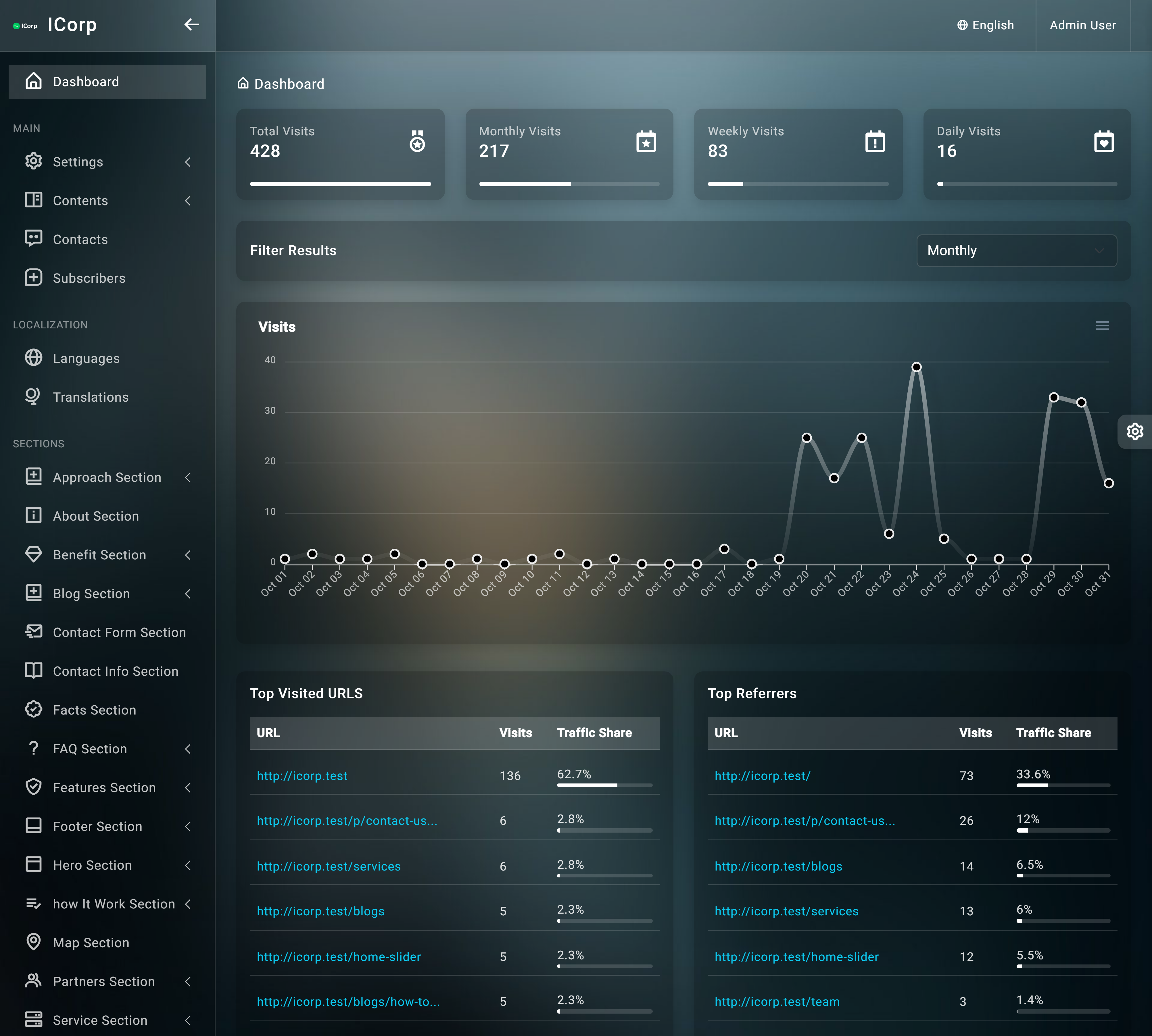
Task: Click the Monthly Visits progress bar
Action: coord(569,184)
